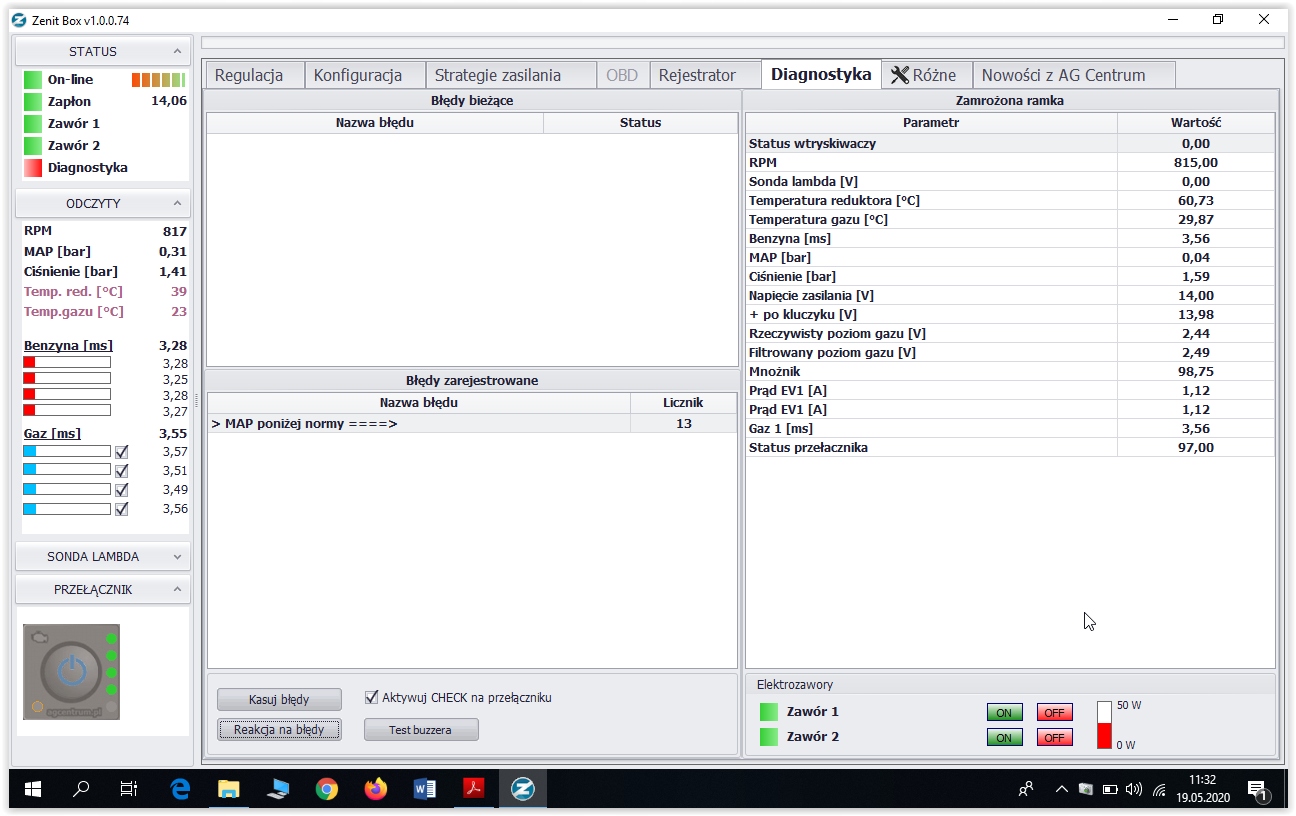Viewport: 1296px width, 816px height.
Task: Click the Status column header
Action: pos(640,122)
